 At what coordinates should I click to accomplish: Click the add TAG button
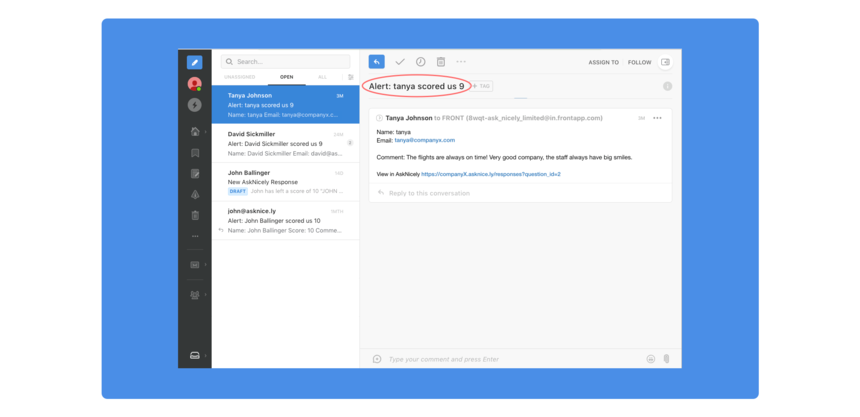point(482,86)
